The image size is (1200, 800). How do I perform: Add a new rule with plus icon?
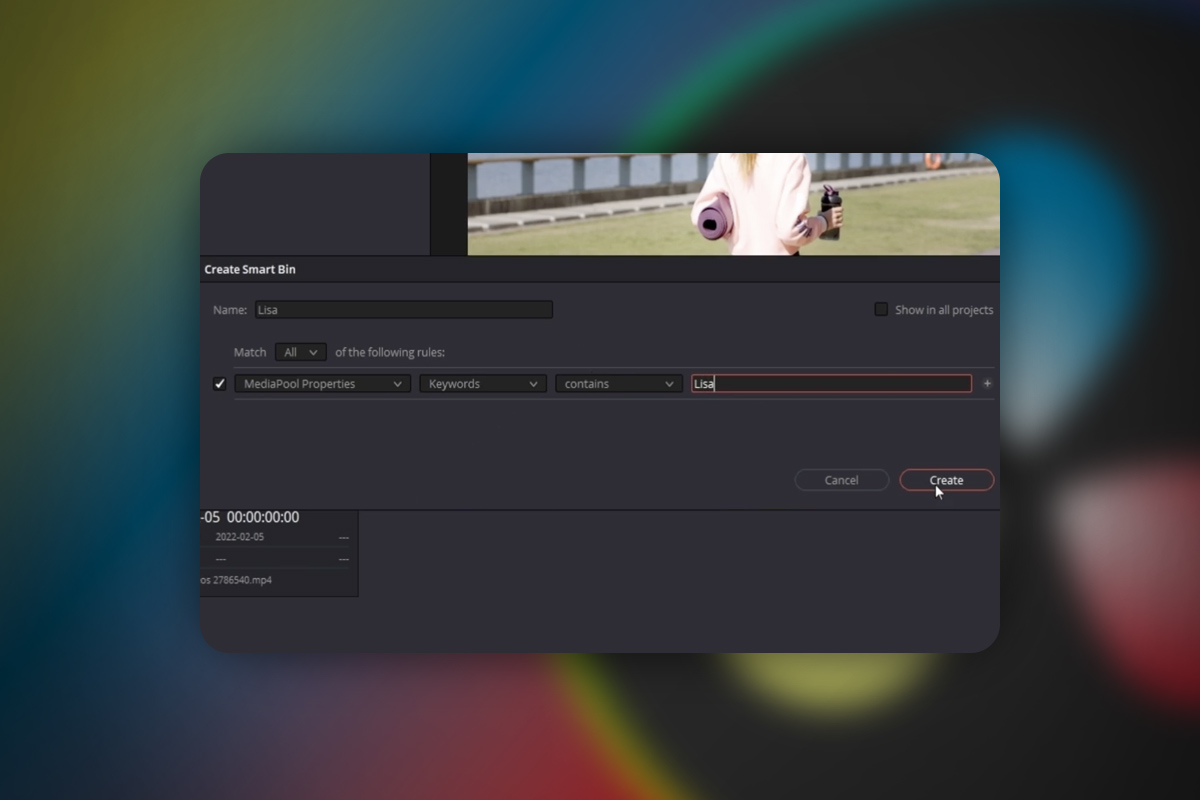coord(987,384)
